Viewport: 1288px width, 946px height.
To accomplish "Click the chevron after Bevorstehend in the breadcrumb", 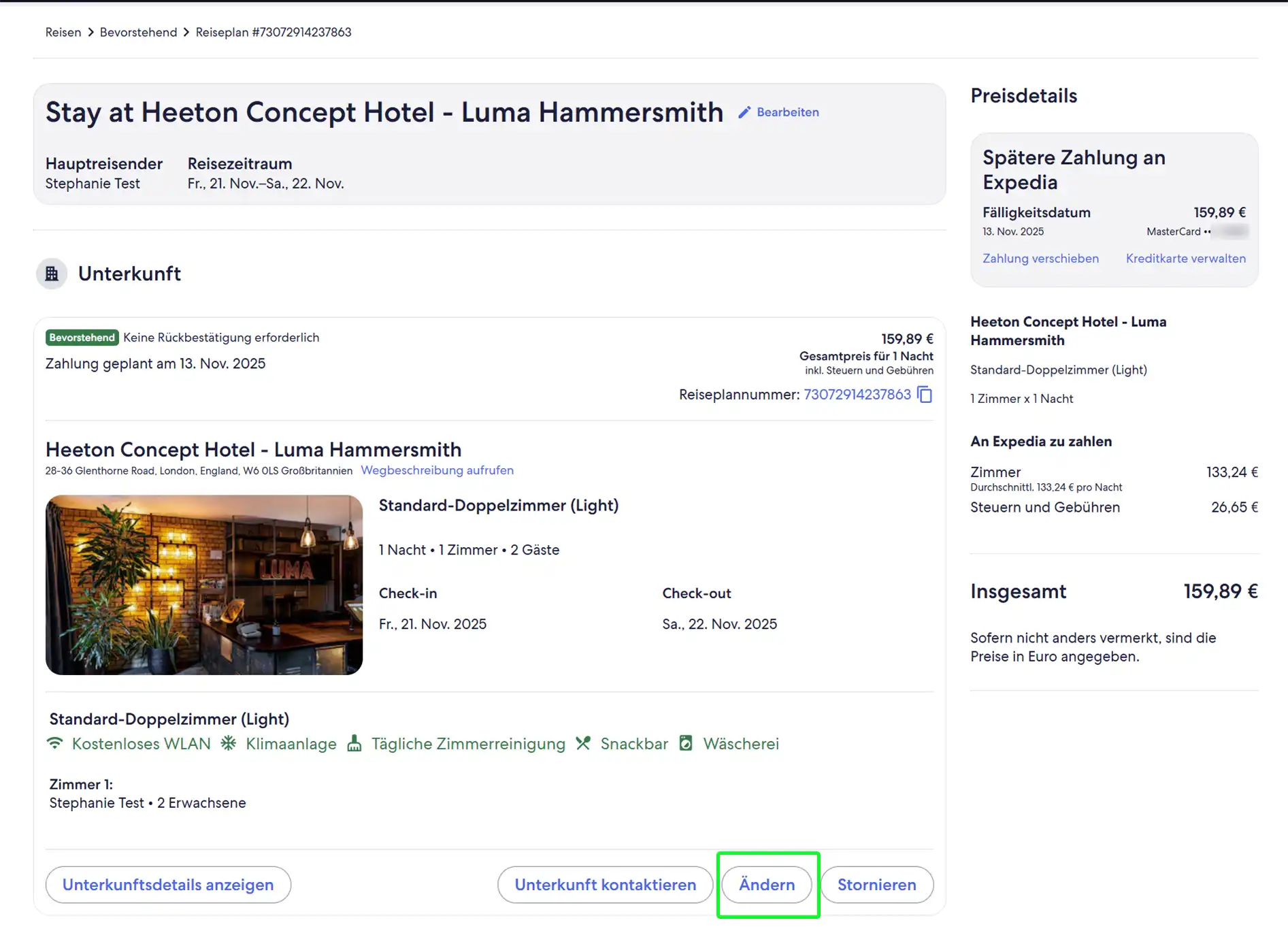I will [x=186, y=33].
